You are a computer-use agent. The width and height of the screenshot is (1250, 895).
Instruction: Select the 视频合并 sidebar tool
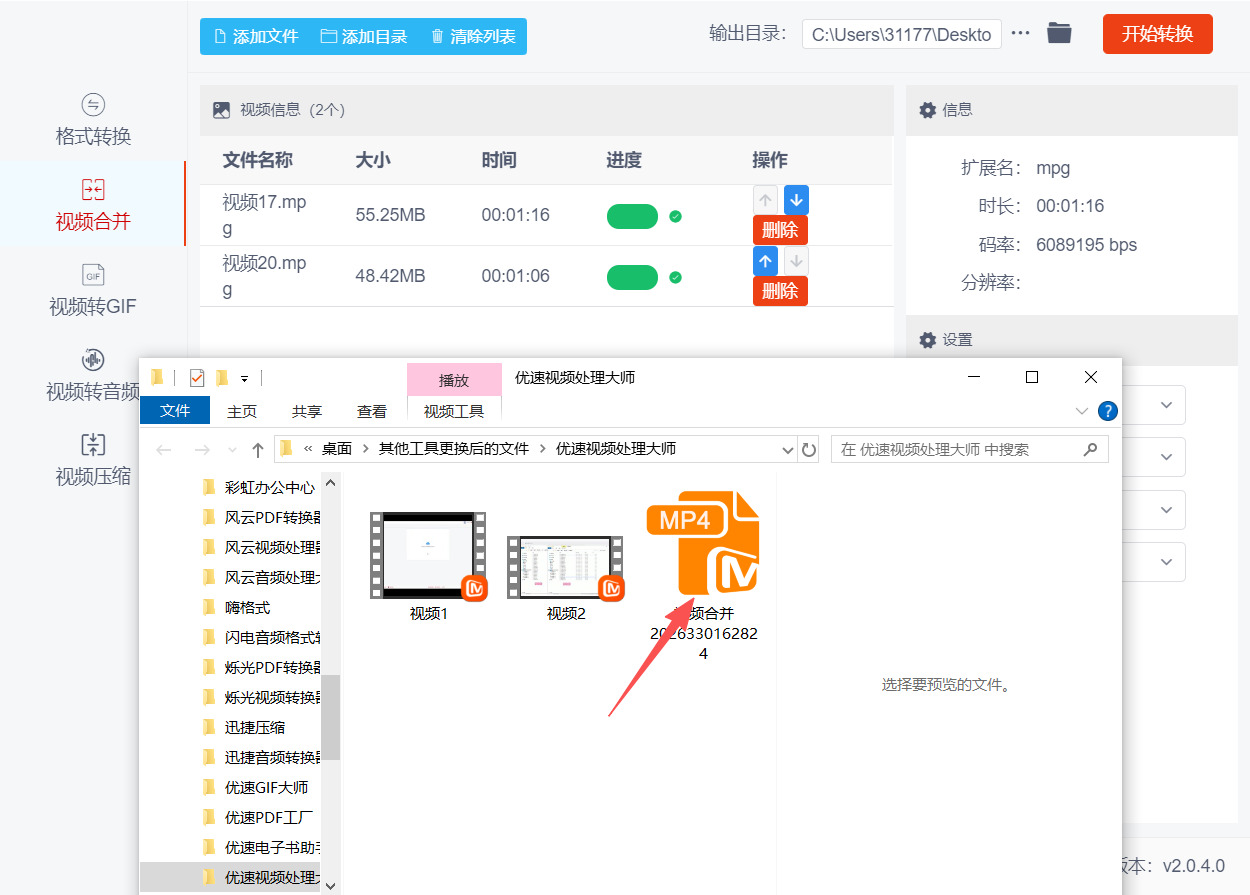[x=93, y=205]
